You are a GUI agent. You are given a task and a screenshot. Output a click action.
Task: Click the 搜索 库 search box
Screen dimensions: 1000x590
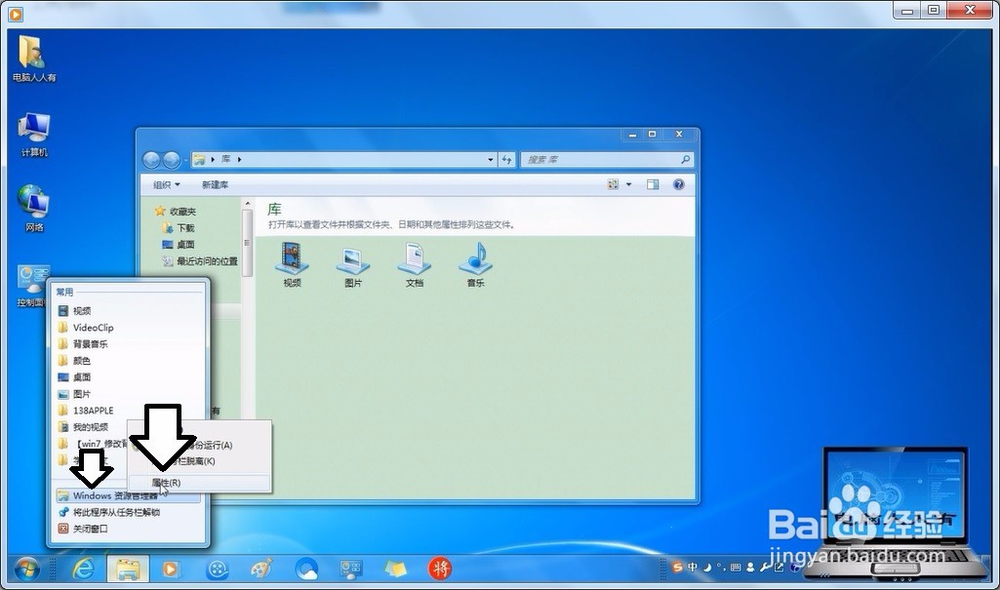[x=607, y=159]
